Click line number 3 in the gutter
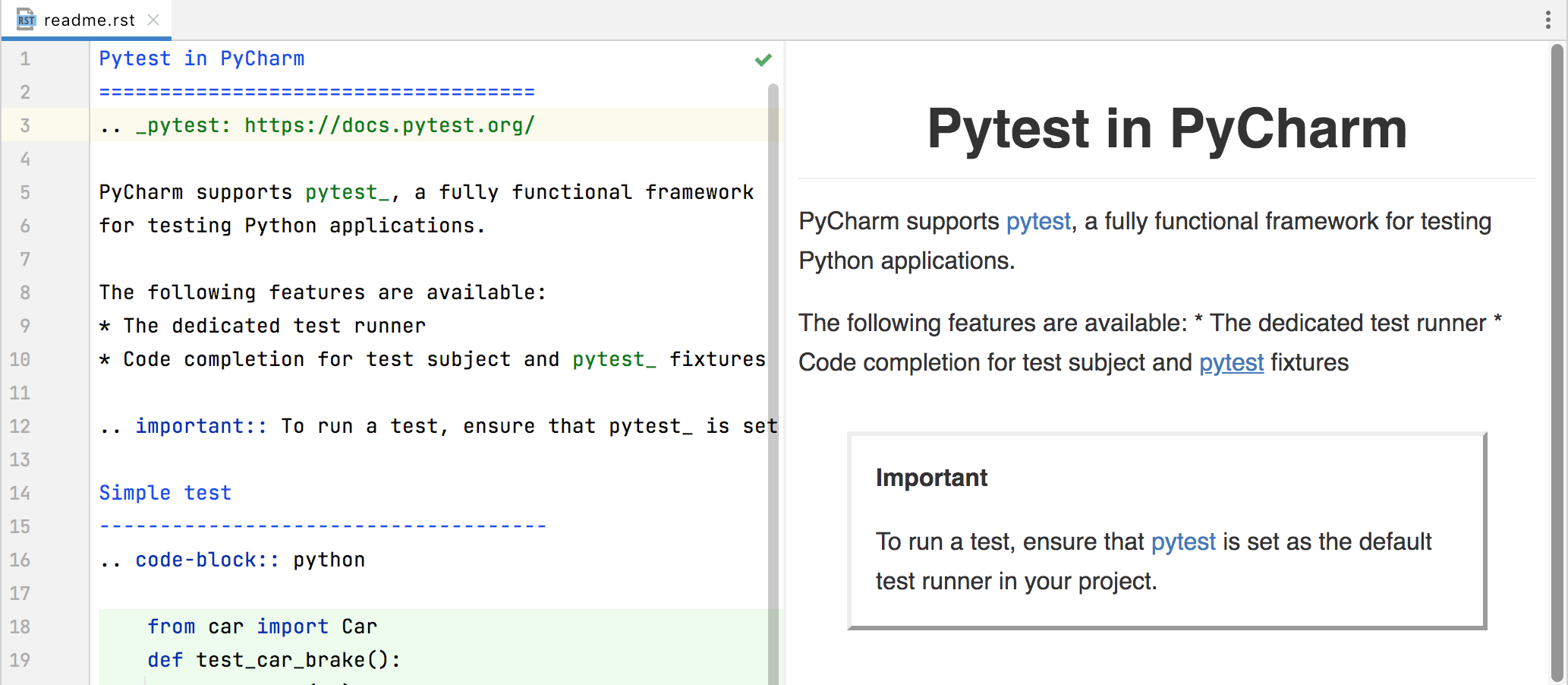This screenshot has height=685, width=1568. pos(25,125)
